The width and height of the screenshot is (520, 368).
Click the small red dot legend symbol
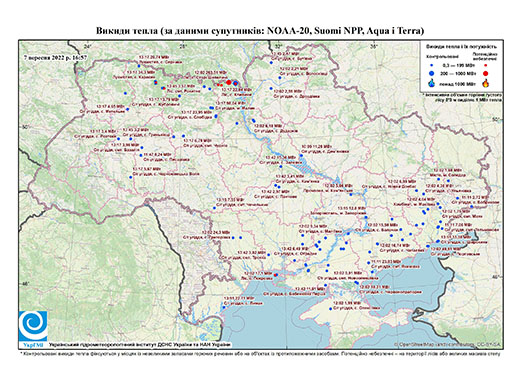pyautogui.click(x=486, y=65)
